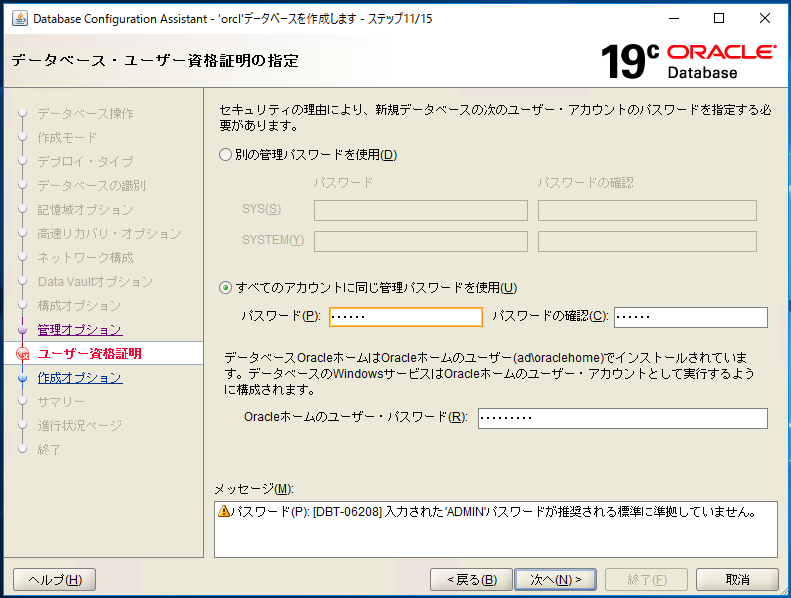Select ユーザー資格証明 step in navigation
Viewport: 791px width, 598px height.
(89, 354)
